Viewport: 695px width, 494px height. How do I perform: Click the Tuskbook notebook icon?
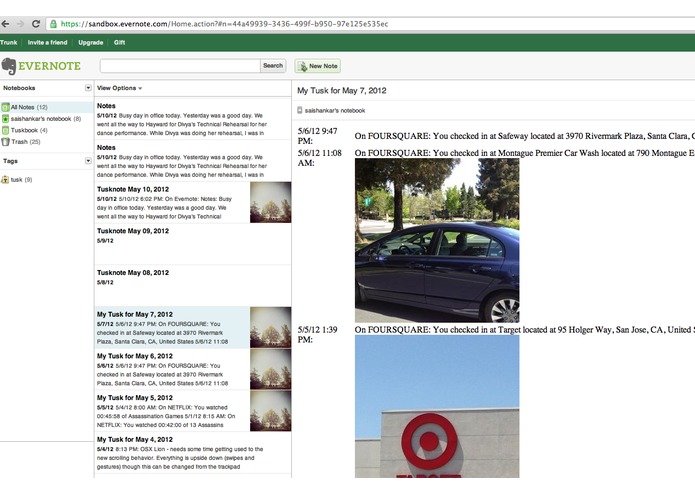tap(5, 130)
